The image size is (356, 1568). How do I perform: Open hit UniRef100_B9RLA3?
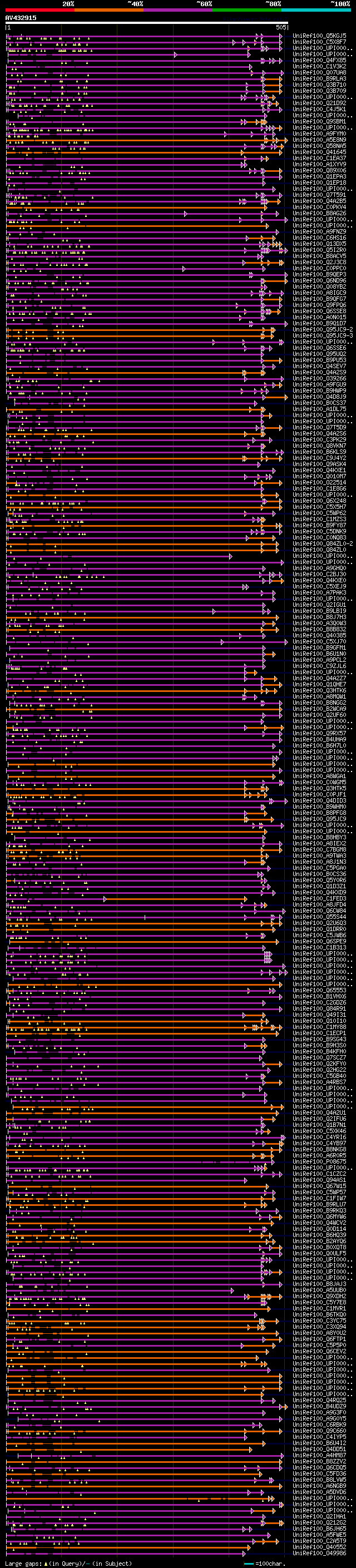coord(319,78)
